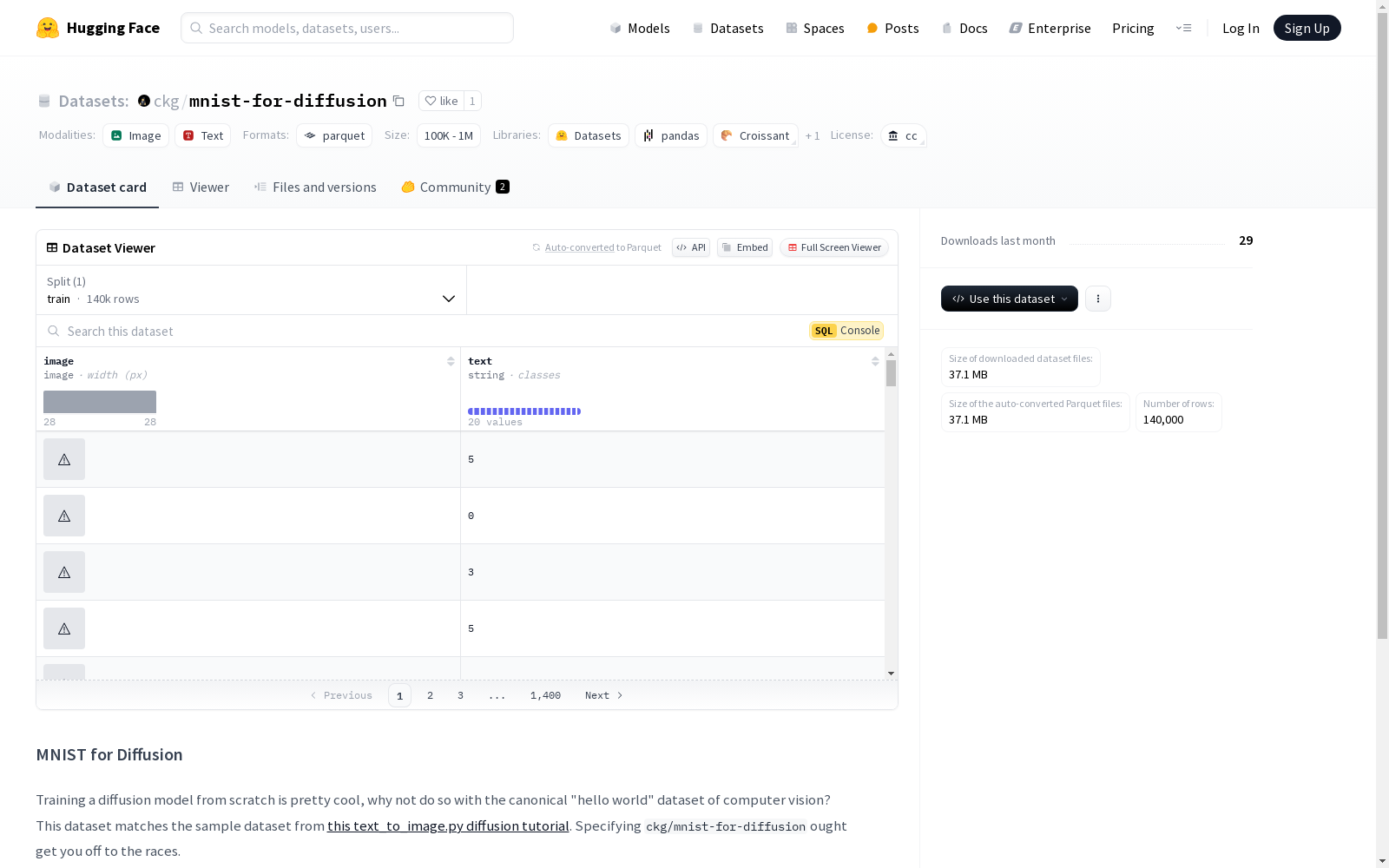The width and height of the screenshot is (1389, 868).
Task: Open Spaces in the top navigation
Action: (x=815, y=28)
